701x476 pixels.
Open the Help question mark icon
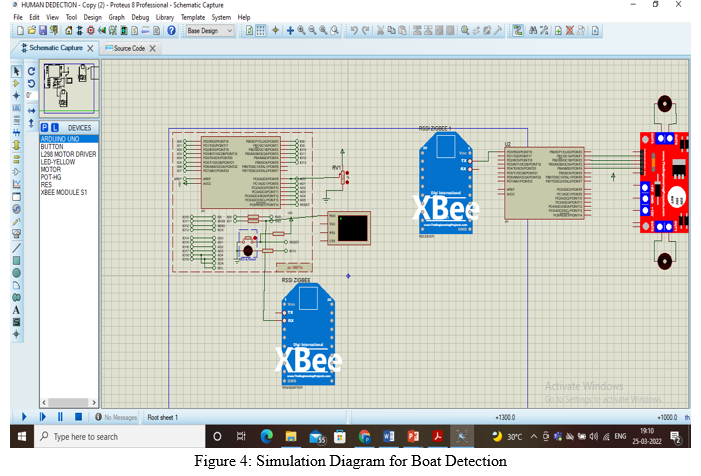click(x=172, y=31)
